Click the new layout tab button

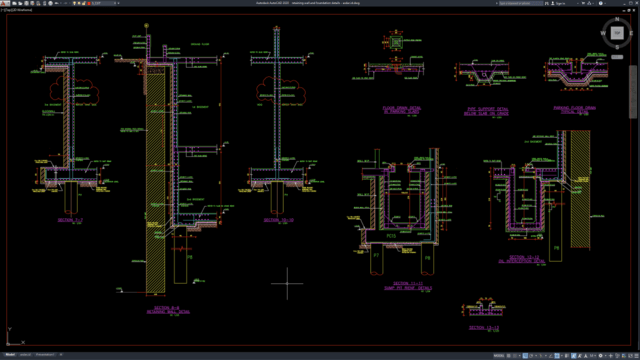coord(61,355)
